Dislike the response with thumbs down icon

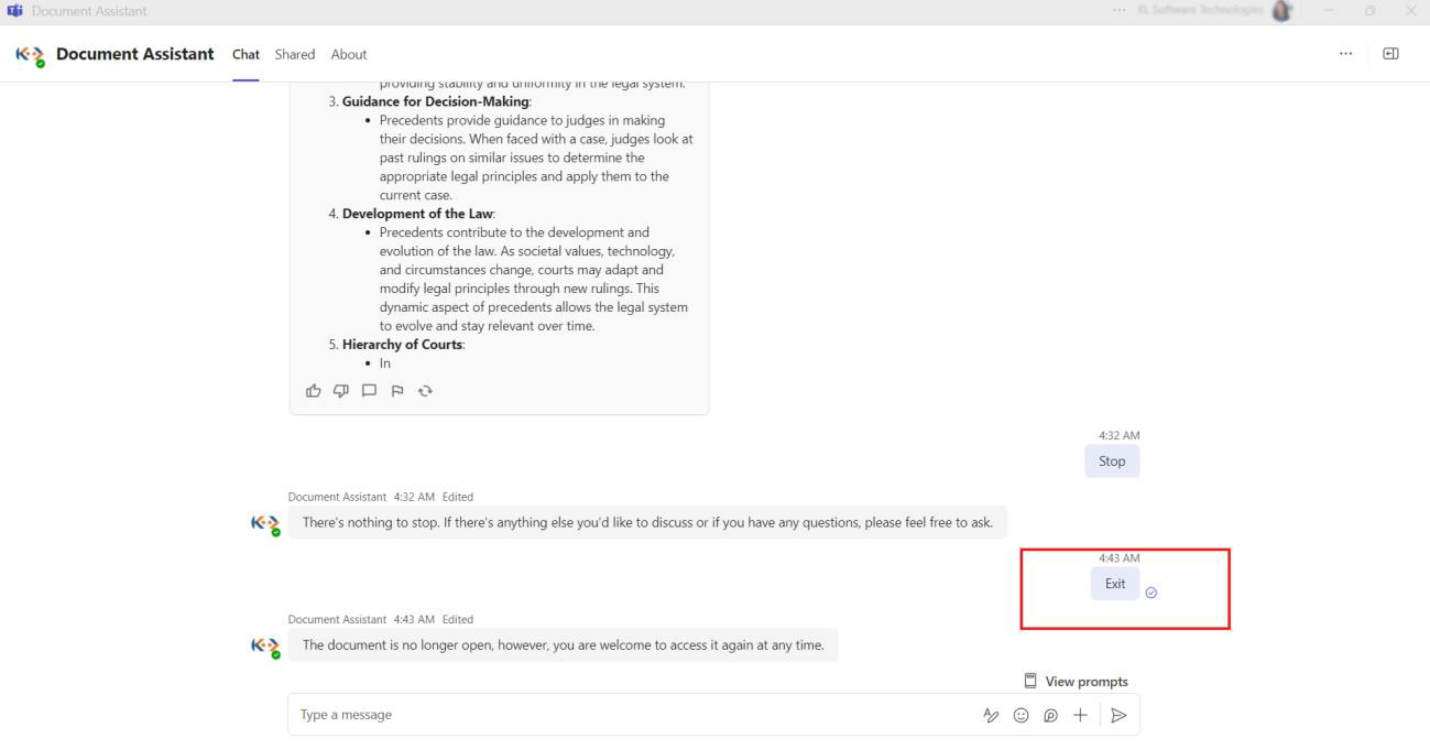341,391
